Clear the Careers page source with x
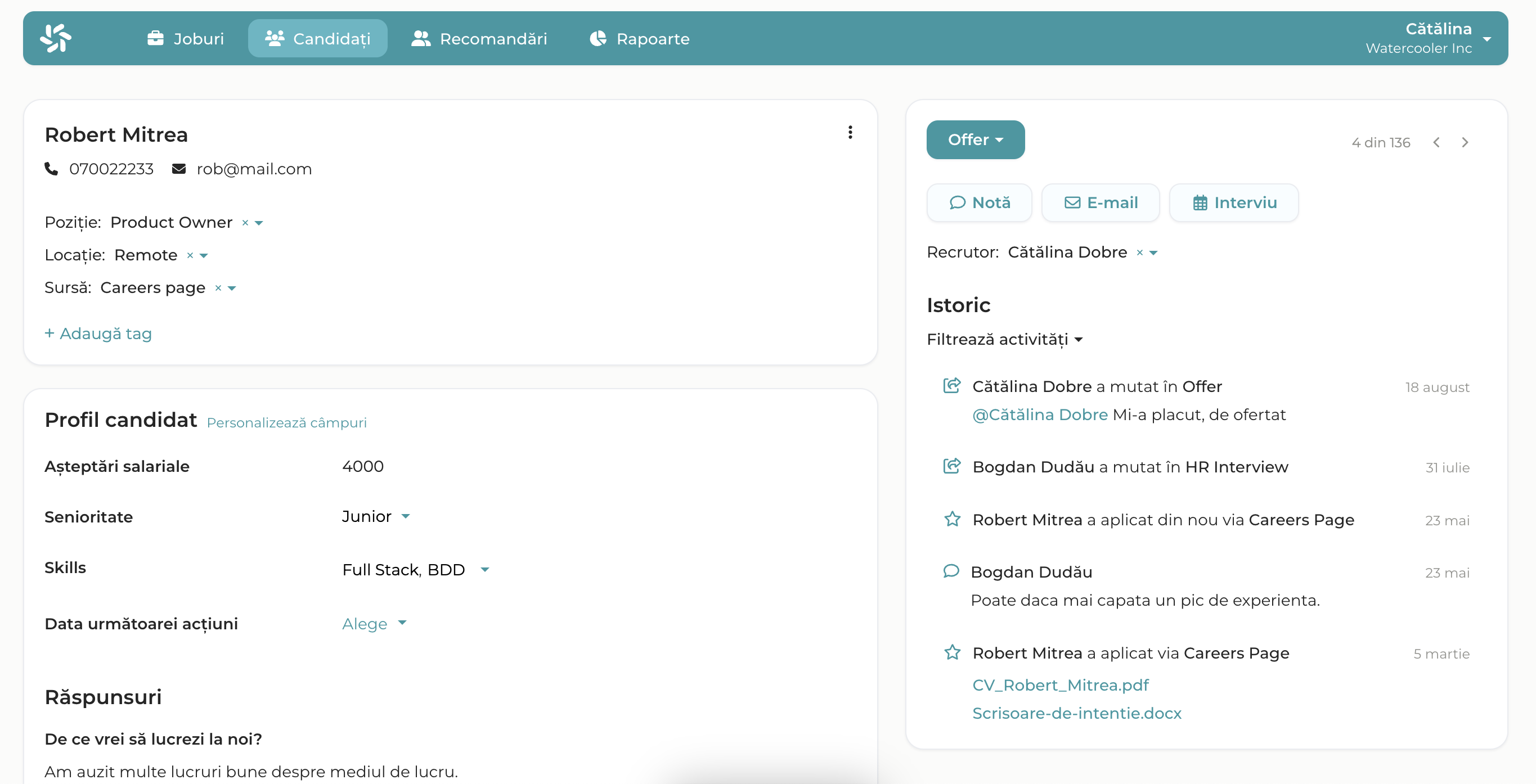This screenshot has width=1536, height=784. 218,289
